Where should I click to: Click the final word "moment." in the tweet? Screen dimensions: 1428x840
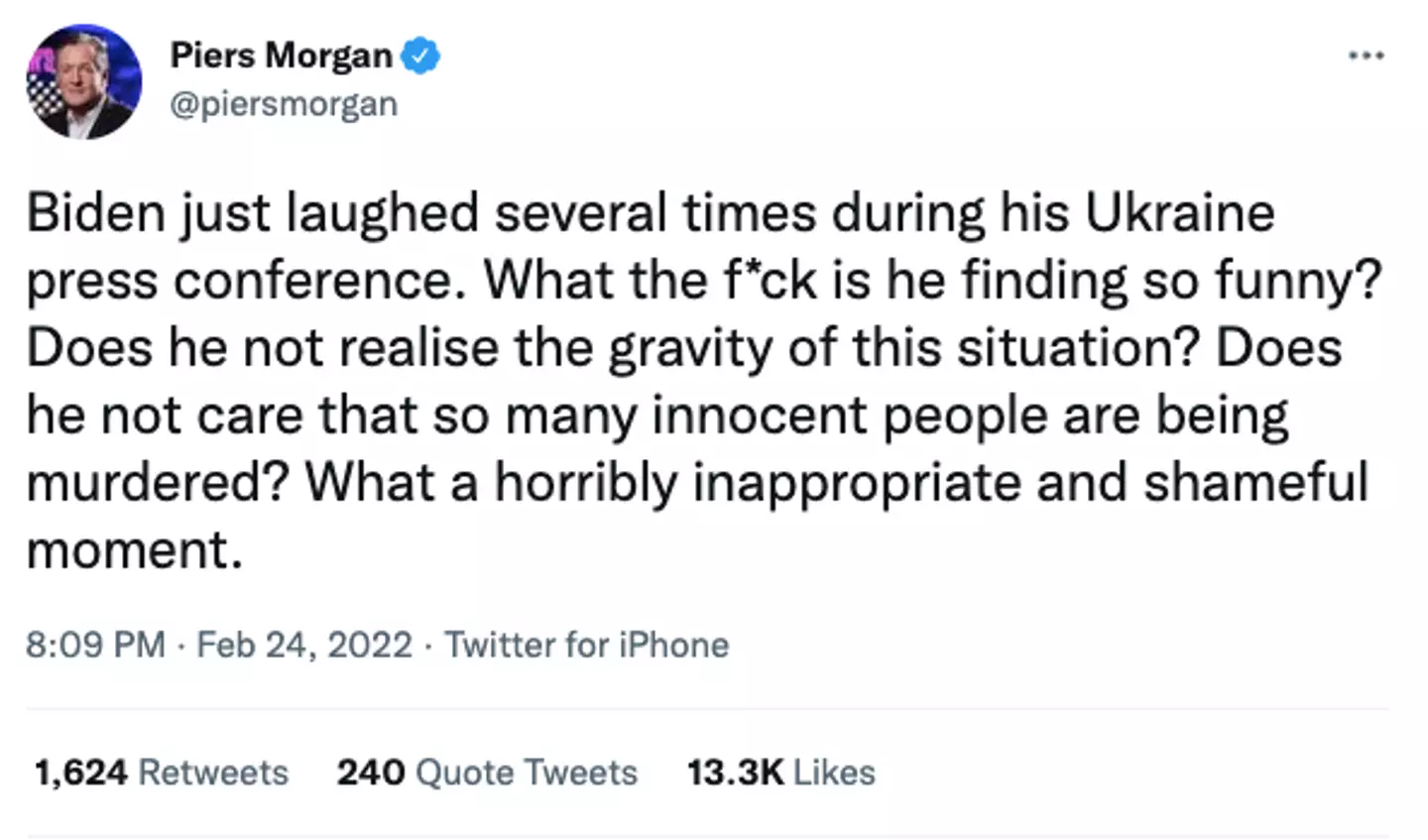pyautogui.click(x=134, y=549)
